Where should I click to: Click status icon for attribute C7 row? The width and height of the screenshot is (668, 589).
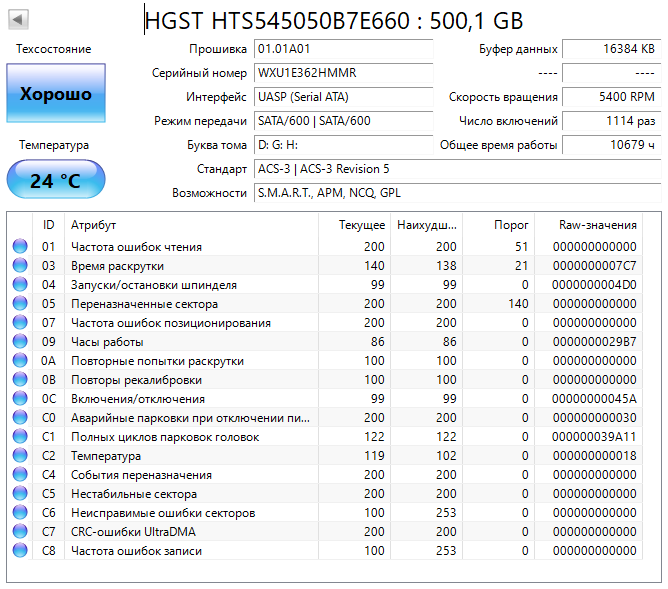[x=20, y=531]
